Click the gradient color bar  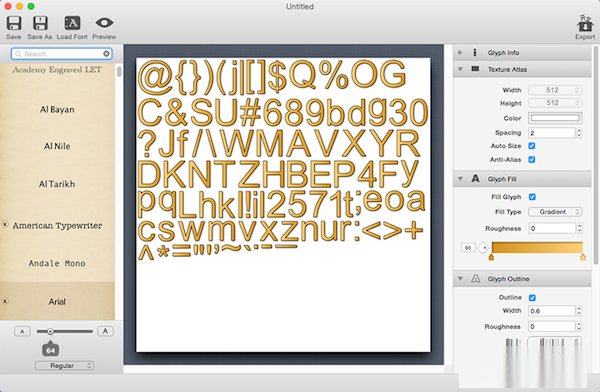(537, 247)
